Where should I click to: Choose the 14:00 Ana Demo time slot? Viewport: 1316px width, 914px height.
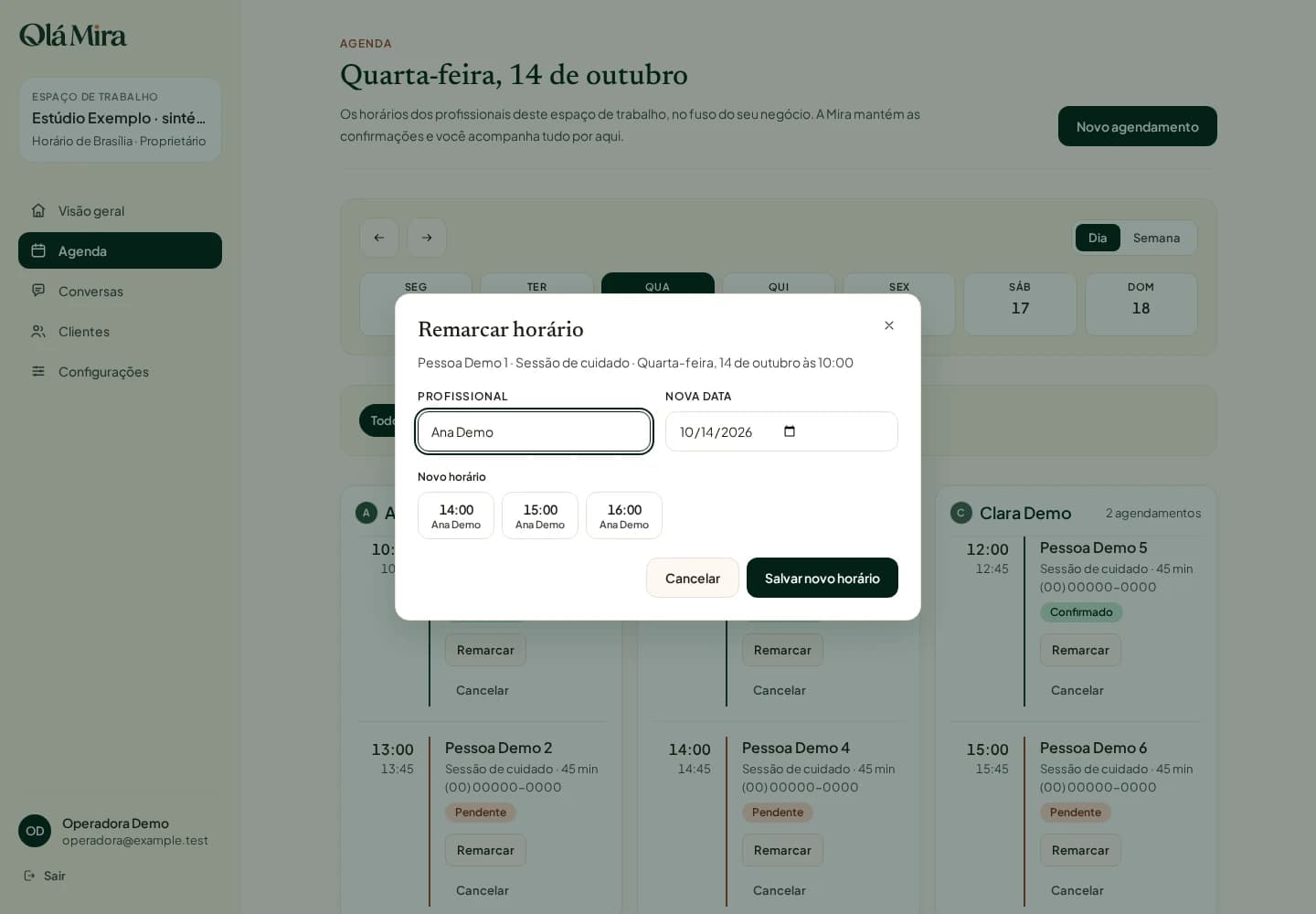(x=456, y=515)
